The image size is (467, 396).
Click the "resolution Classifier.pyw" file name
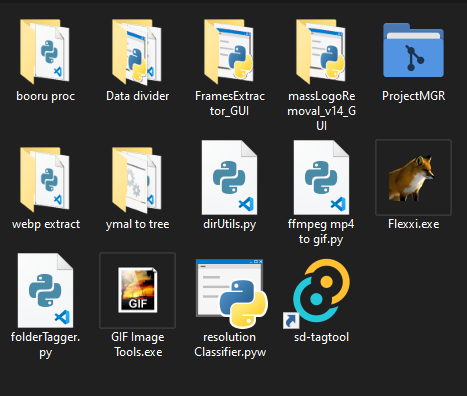point(230,345)
